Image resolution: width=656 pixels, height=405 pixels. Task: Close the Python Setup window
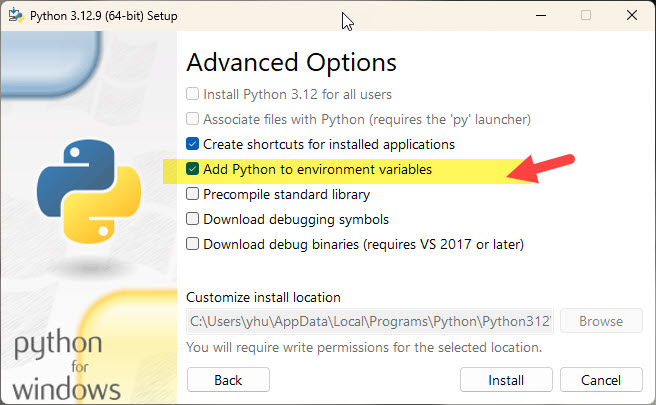(x=632, y=15)
